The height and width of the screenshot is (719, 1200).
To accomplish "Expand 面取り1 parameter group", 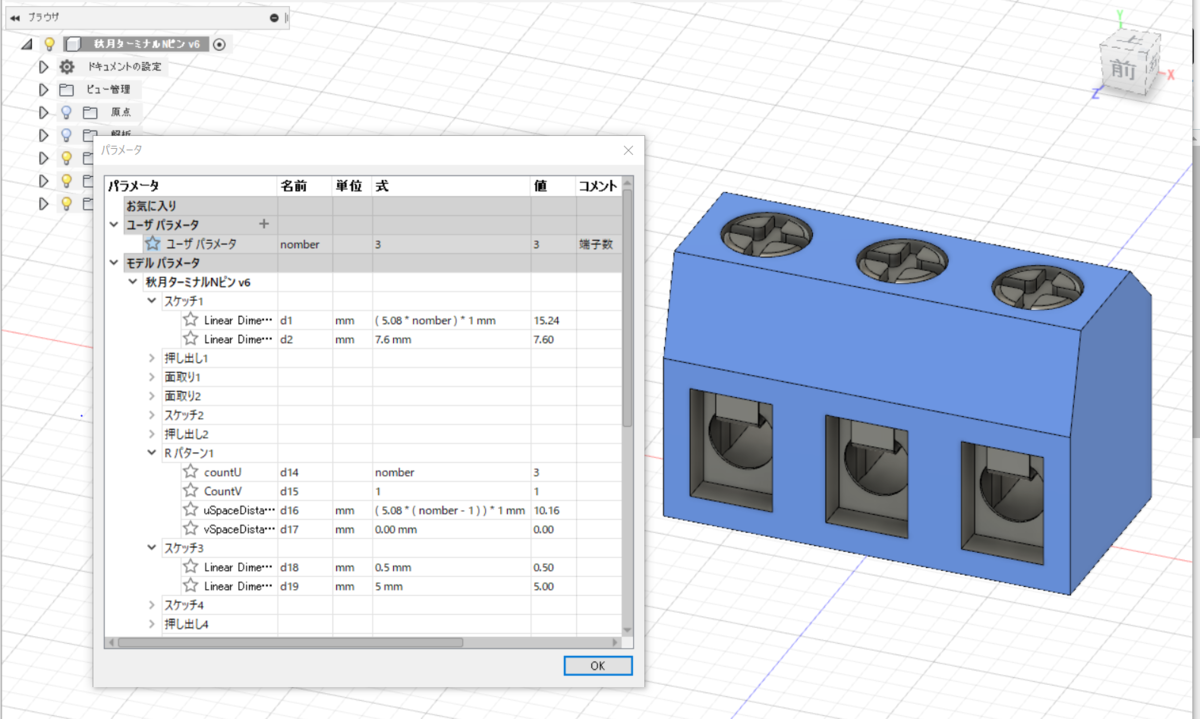I will click(x=152, y=377).
